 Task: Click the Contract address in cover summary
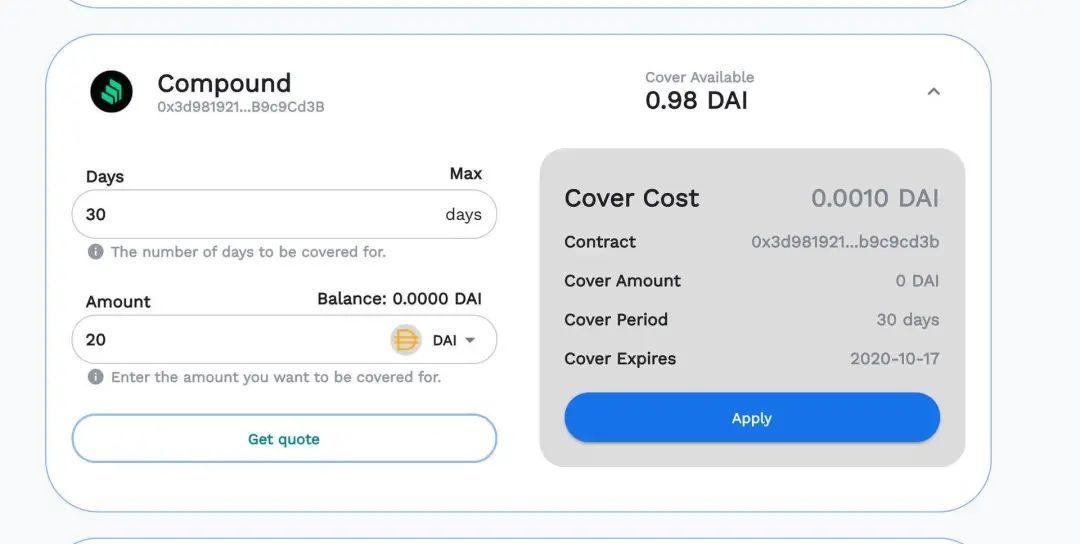point(844,242)
